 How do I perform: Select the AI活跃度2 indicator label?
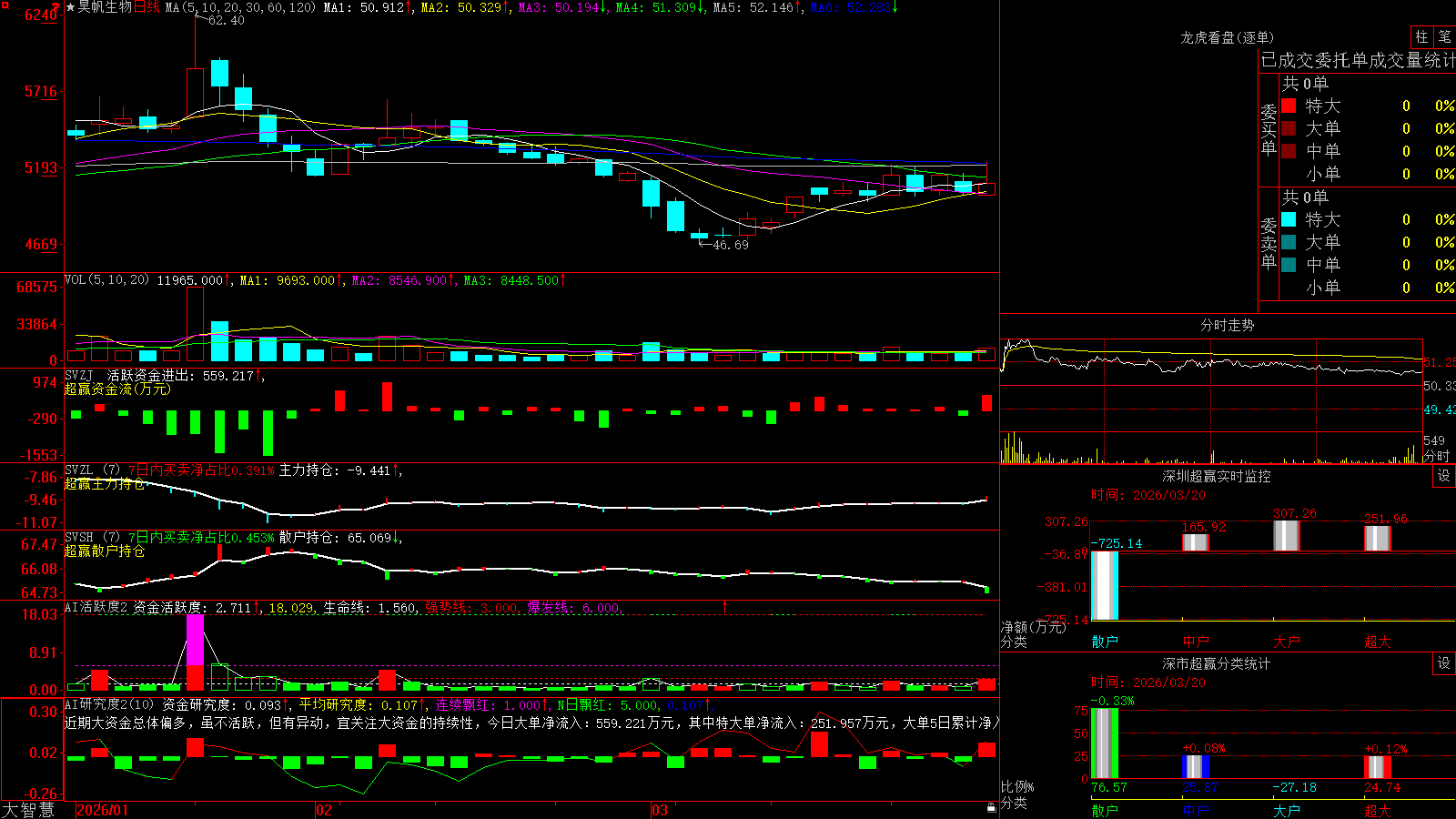click(x=96, y=607)
